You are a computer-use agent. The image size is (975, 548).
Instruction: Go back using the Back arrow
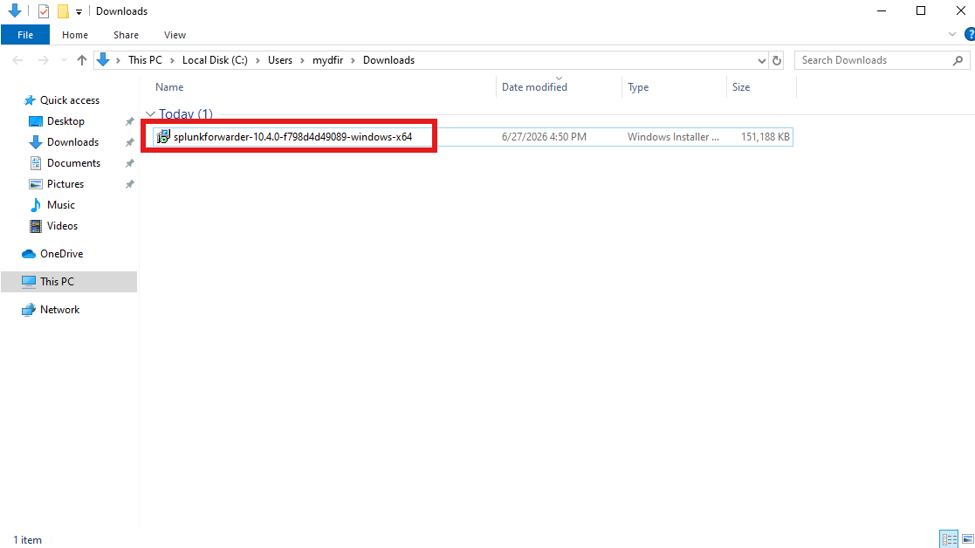pos(17,60)
